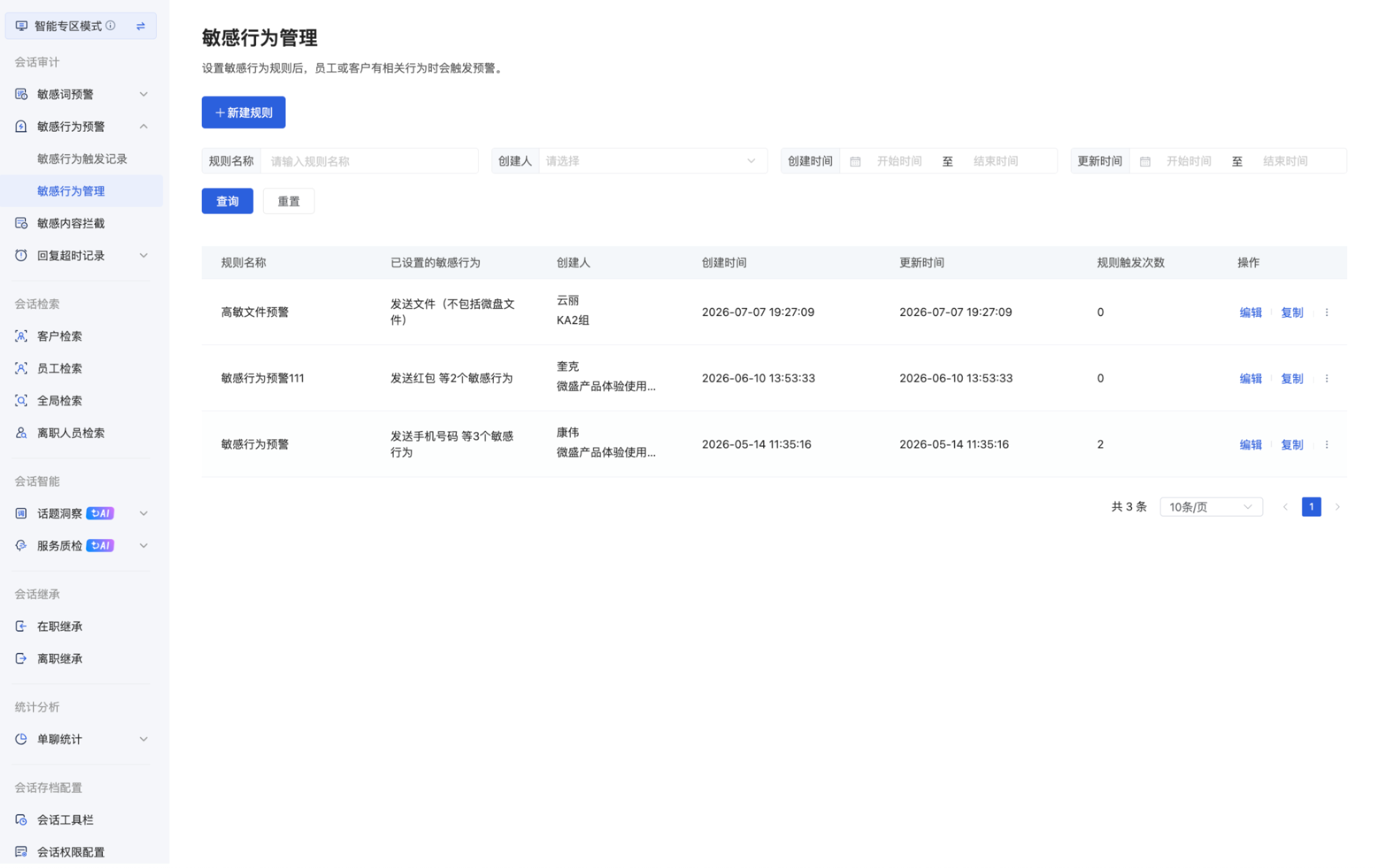Click the 离职人员检索 sidebar icon
This screenshot has height=868, width=1375.
tap(21, 434)
